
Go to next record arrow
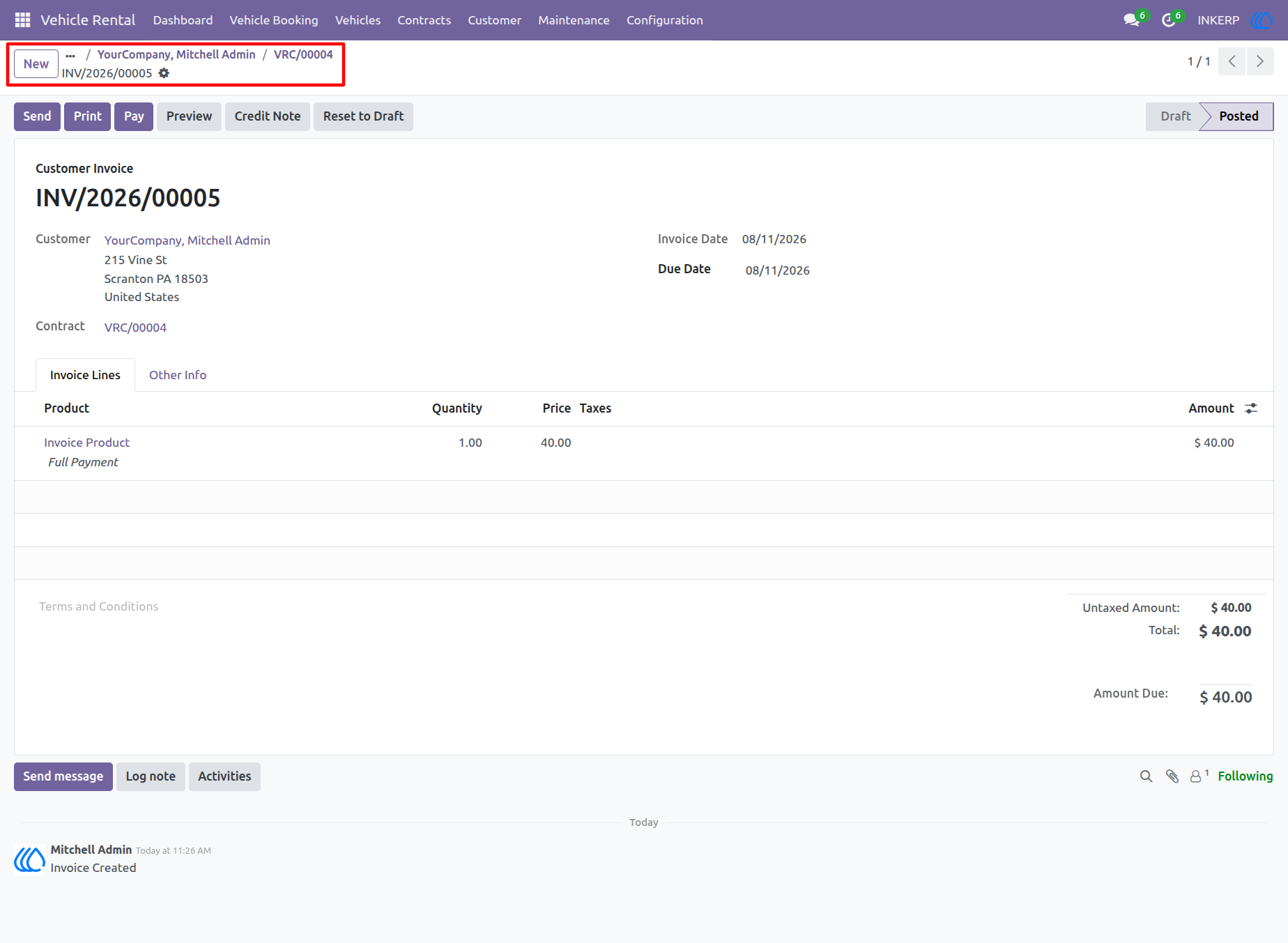coord(1260,61)
